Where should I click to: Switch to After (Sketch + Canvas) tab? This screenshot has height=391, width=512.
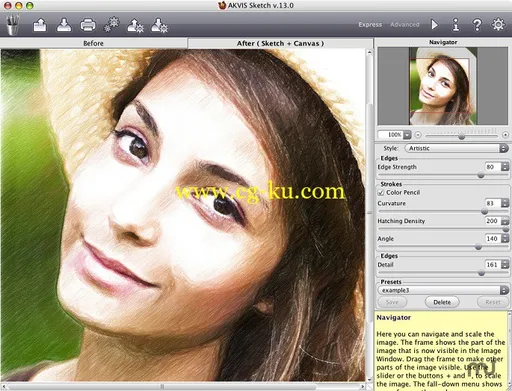[280, 43]
